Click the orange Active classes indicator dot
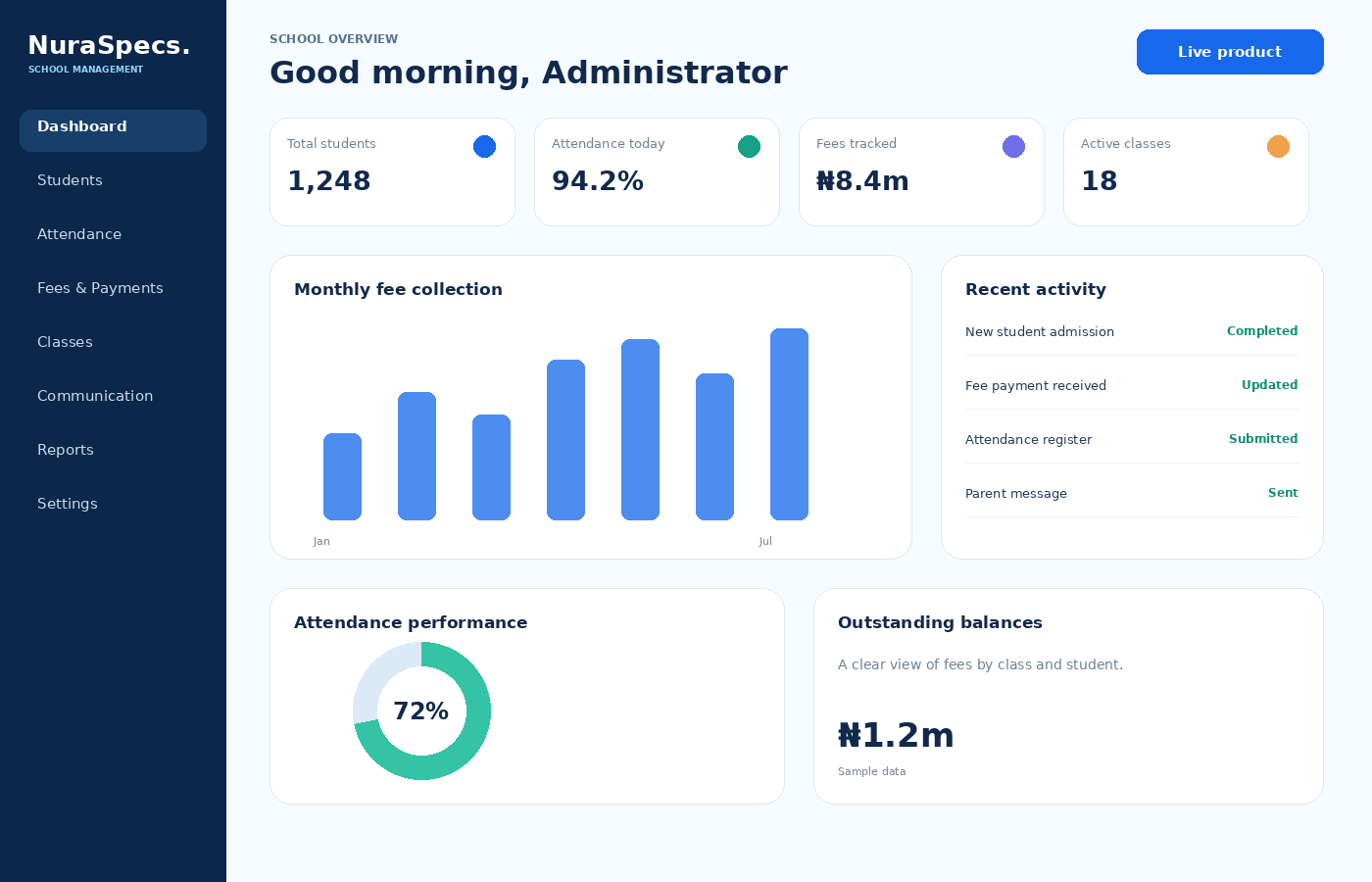Viewport: 1372px width, 882px height. [1278, 146]
